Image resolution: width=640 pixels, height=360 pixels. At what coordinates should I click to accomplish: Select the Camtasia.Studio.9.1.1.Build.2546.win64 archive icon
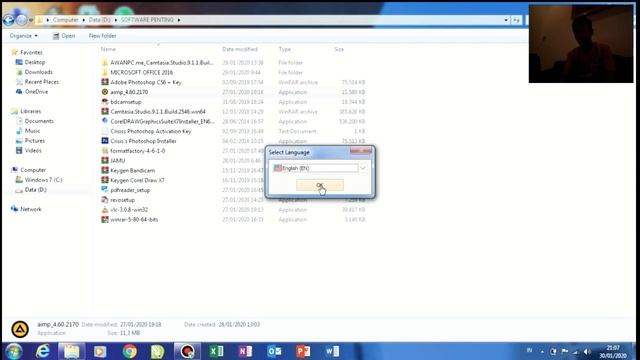tap(105, 111)
